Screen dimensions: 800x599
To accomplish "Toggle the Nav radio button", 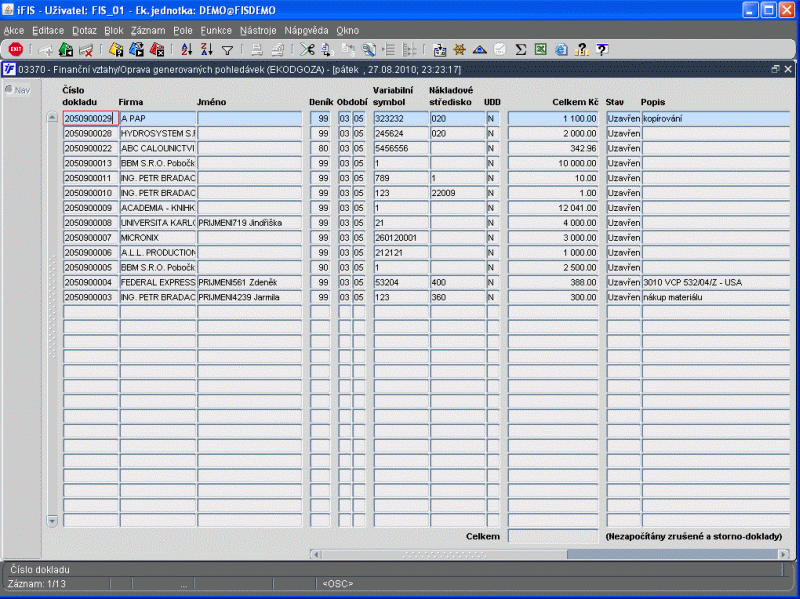I will pyautogui.click(x=9, y=90).
